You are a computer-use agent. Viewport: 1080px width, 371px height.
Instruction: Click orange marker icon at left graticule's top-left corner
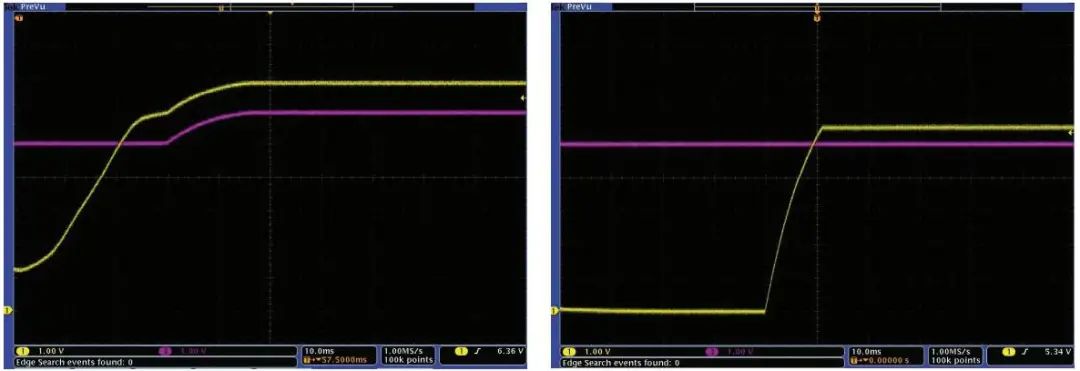(18, 16)
